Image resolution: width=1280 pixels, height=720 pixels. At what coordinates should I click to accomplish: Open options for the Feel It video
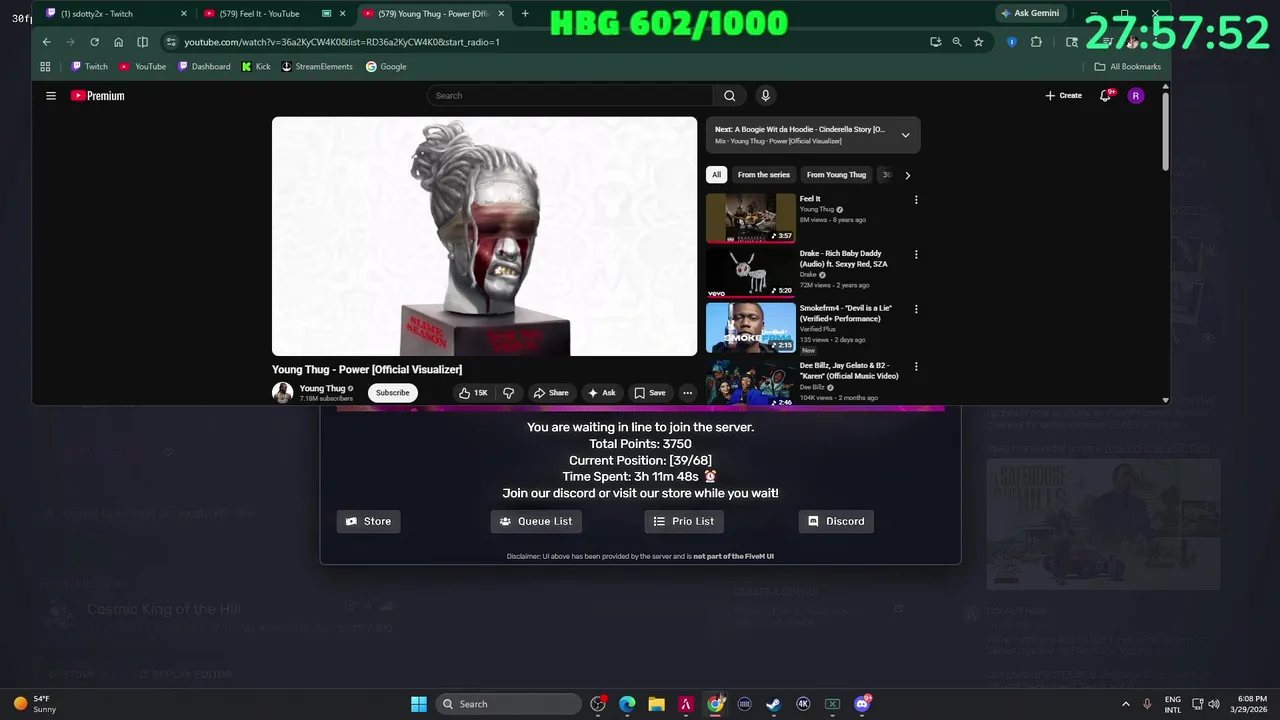click(916, 200)
